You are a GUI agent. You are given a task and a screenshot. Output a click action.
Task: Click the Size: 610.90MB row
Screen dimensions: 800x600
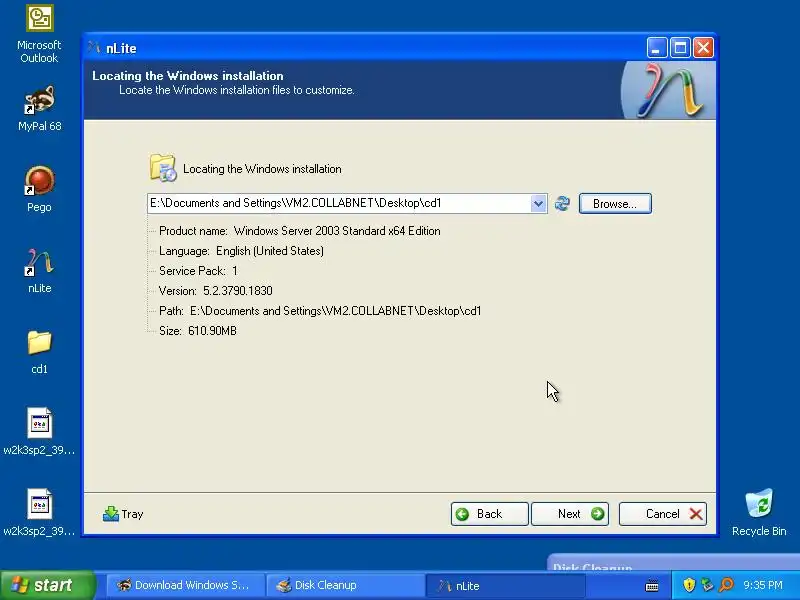pyautogui.click(x=197, y=331)
